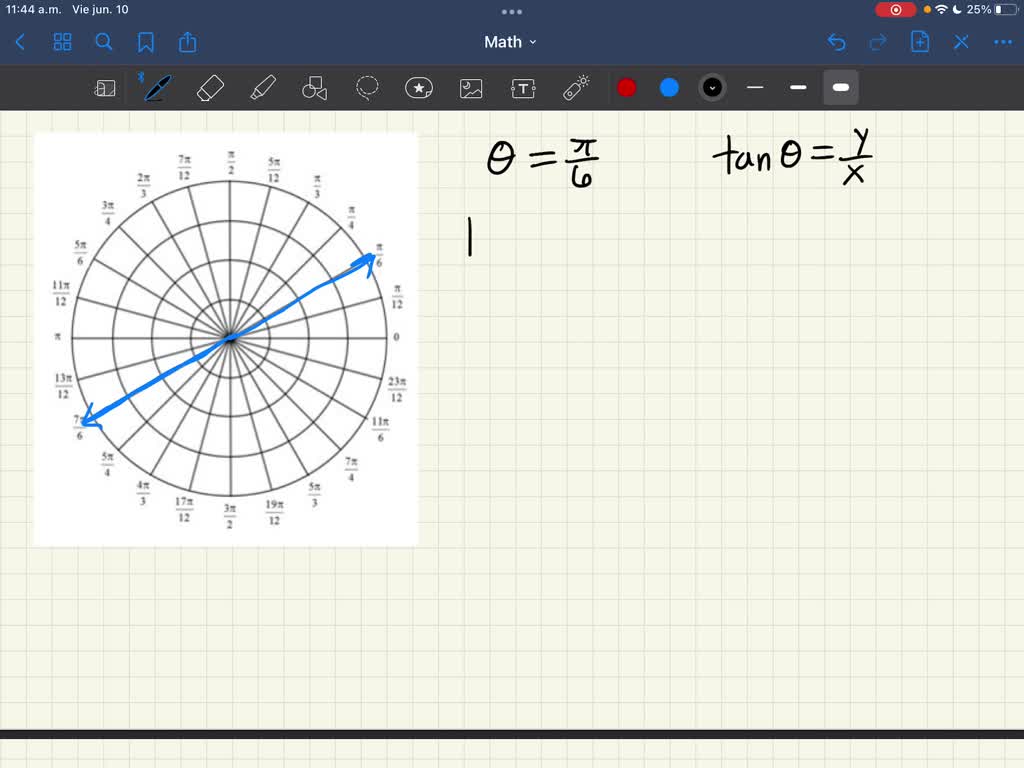The width and height of the screenshot is (1024, 768).
Task: Activate the Lasso selection tool
Action: click(367, 88)
